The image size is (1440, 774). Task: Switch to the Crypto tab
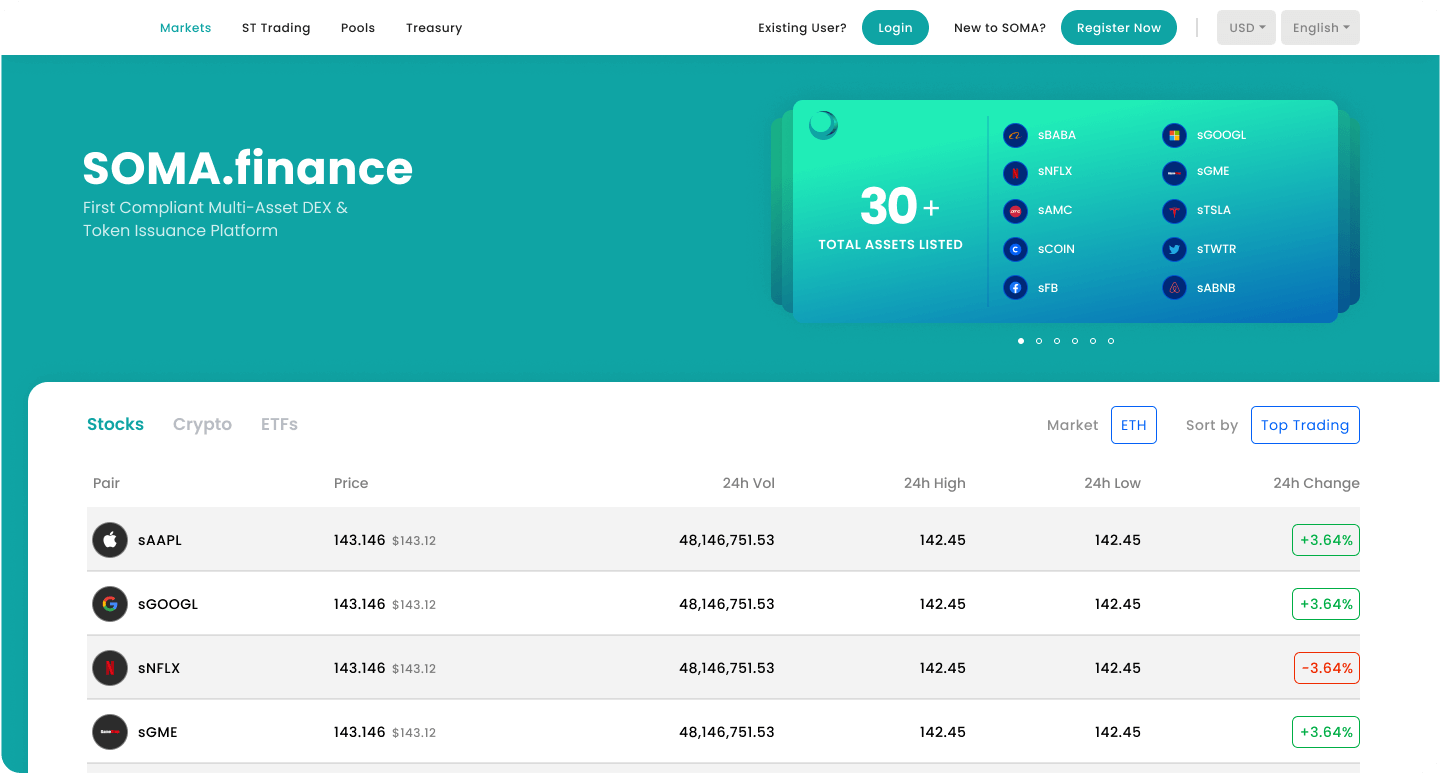[x=202, y=424]
